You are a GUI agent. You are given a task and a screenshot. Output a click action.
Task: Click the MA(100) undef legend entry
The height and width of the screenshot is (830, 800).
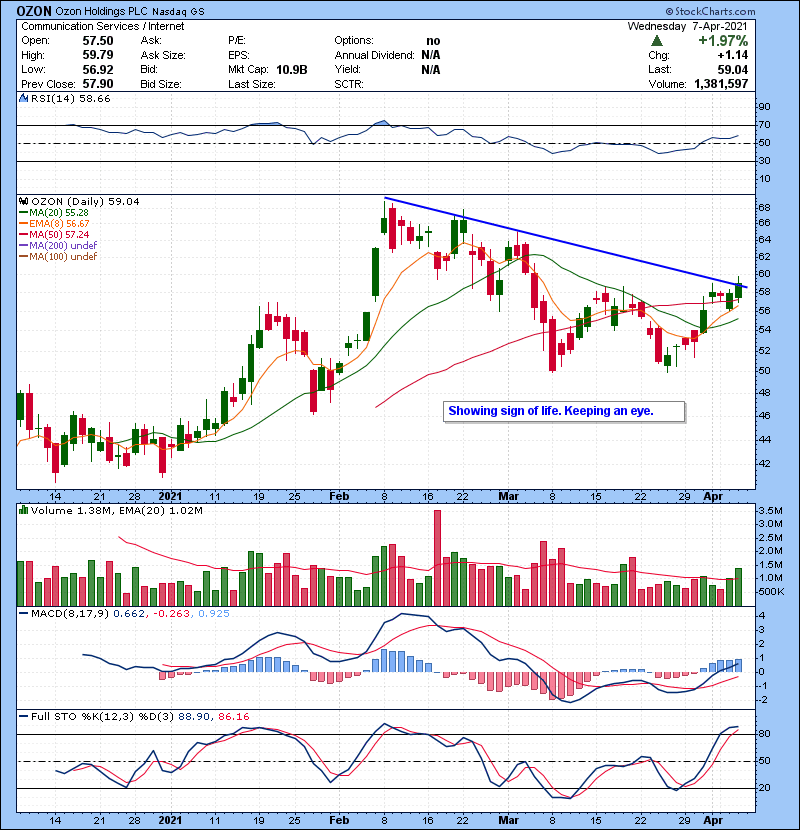(x=58, y=257)
